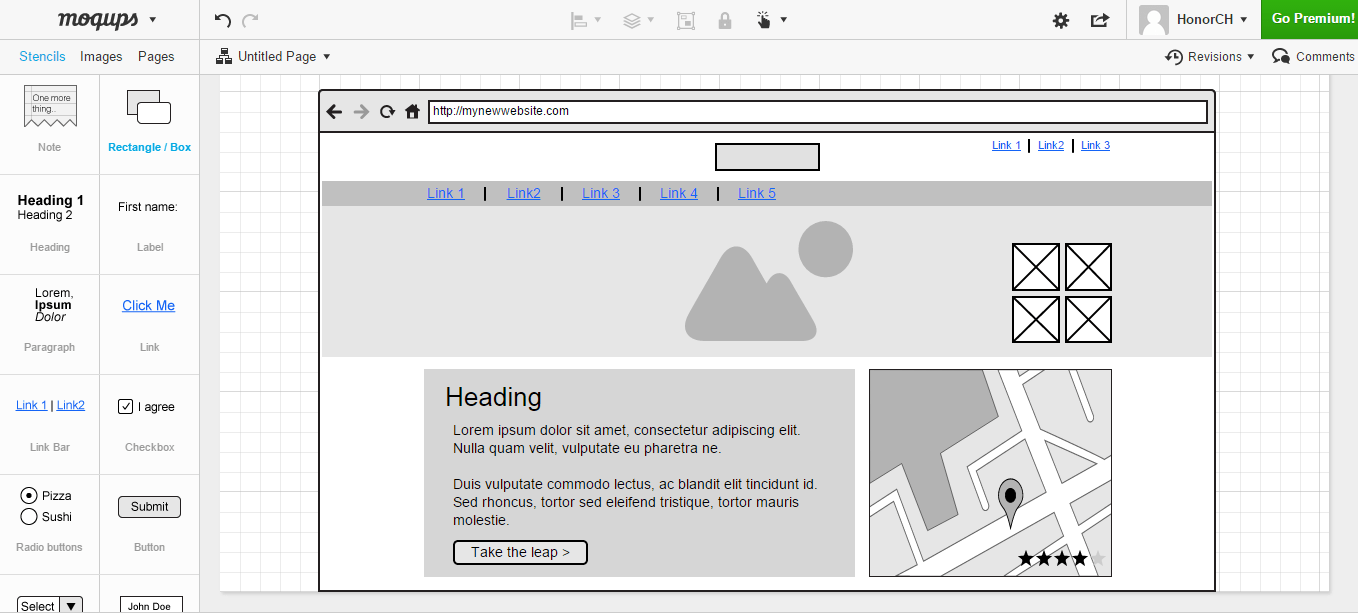Click Link 1 in the gray navigation bar
This screenshot has width=1358, height=613.
click(446, 193)
